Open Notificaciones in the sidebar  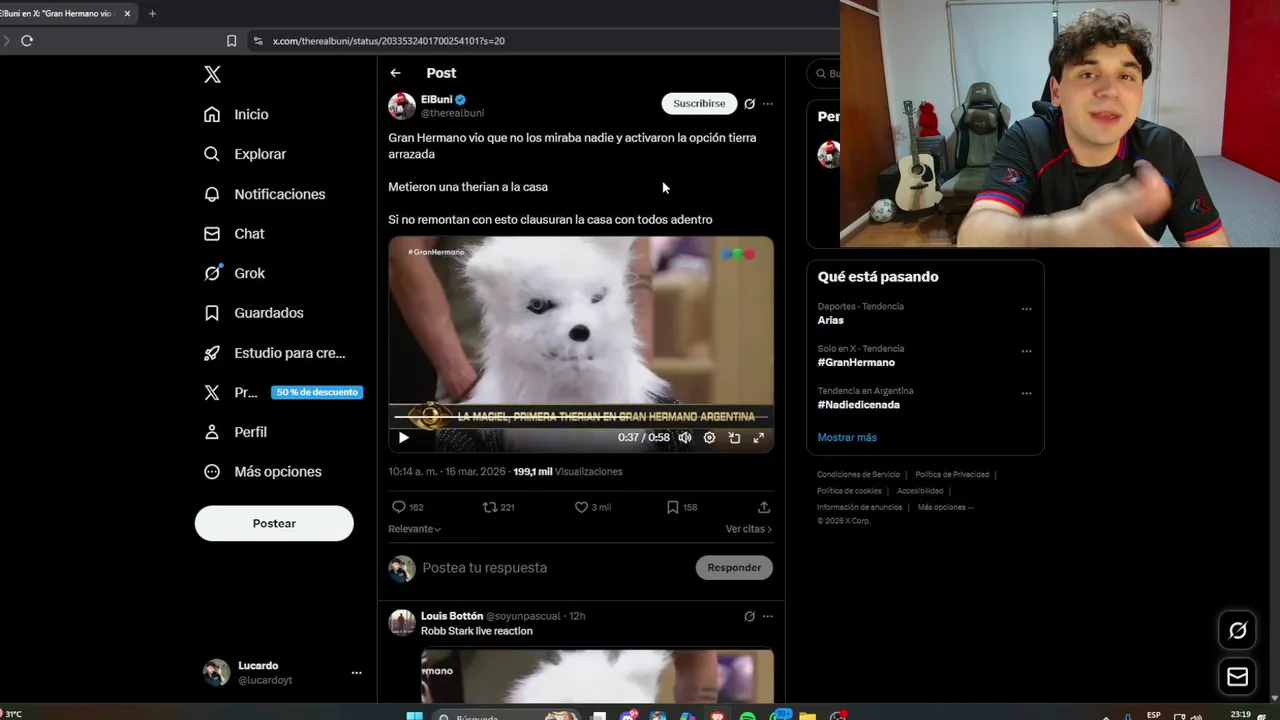[265, 194]
